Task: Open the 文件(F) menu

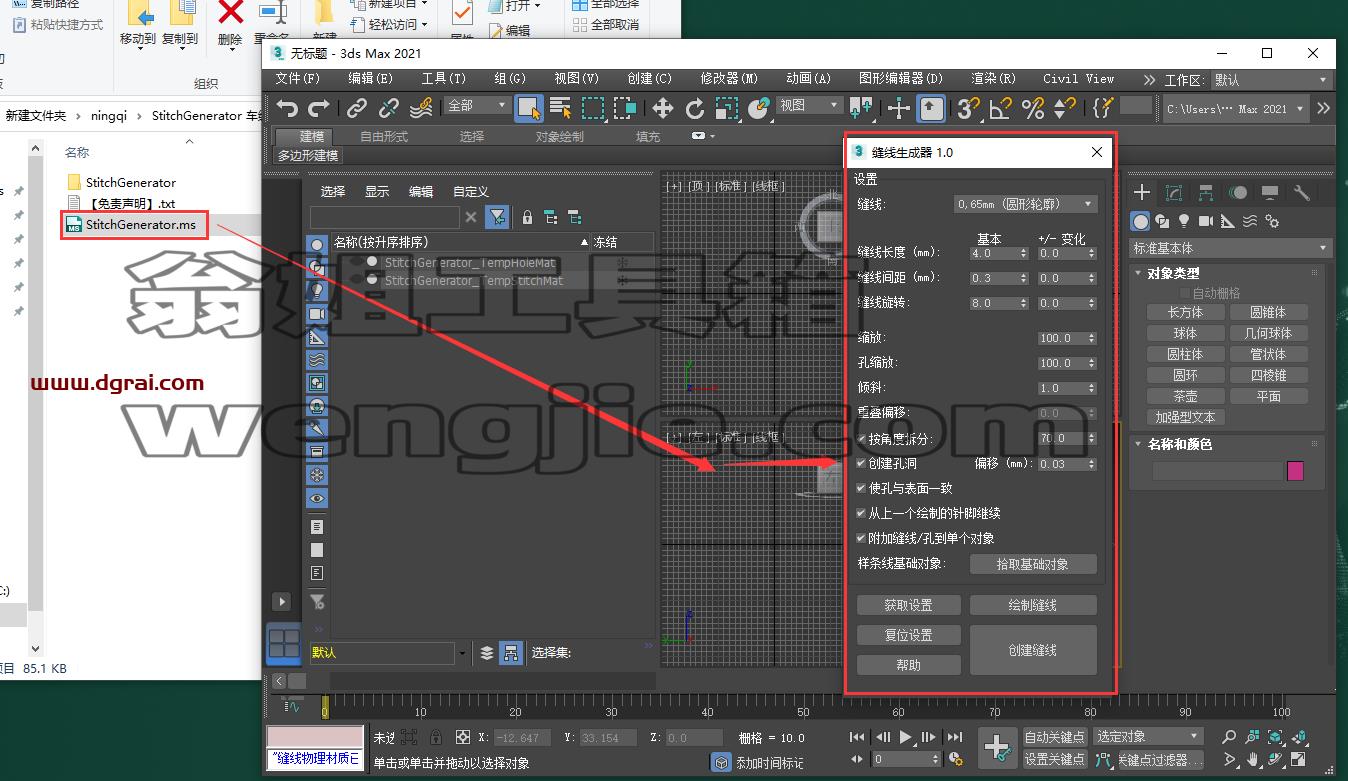Action: coord(298,78)
